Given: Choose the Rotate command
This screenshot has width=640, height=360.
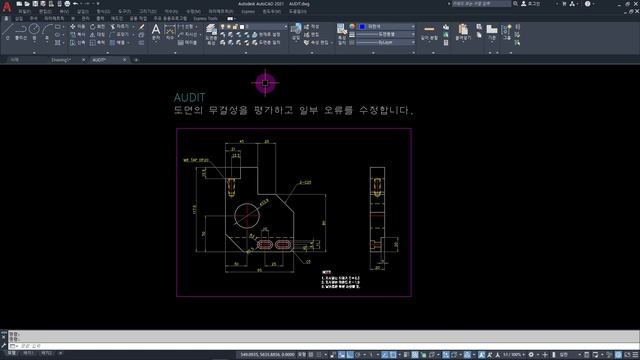Looking at the screenshot, I should tap(97, 27).
